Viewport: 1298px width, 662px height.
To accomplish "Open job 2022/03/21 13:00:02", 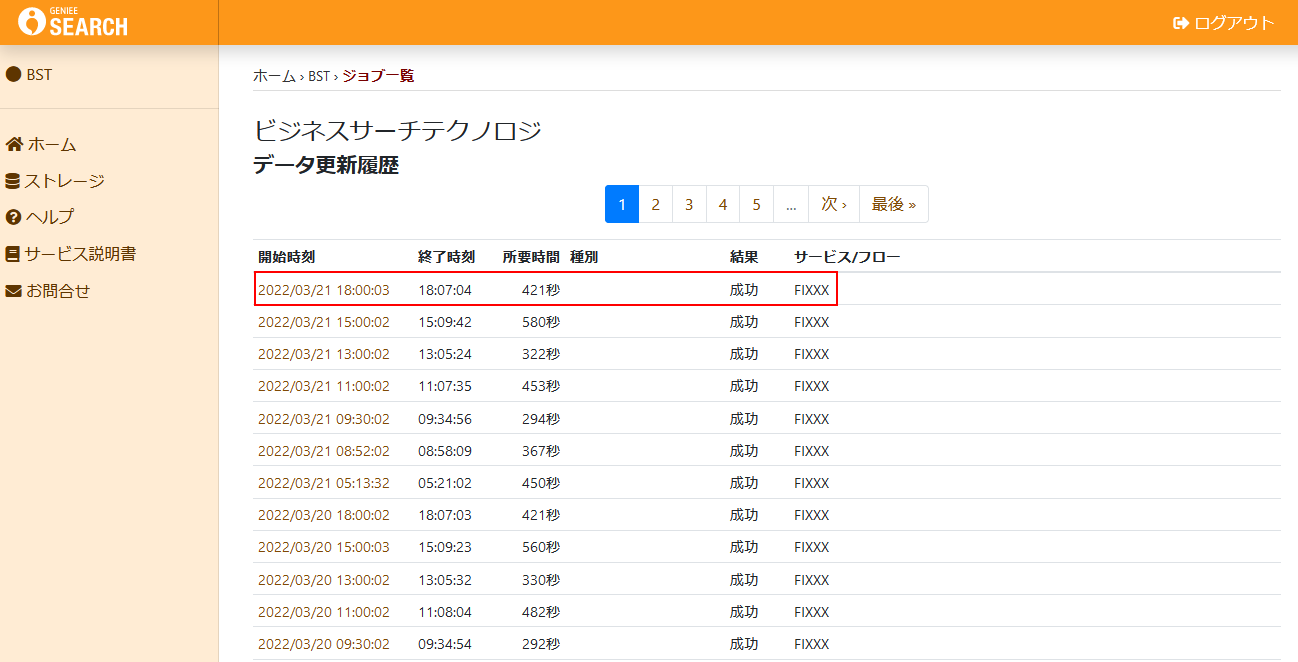I will [324, 354].
